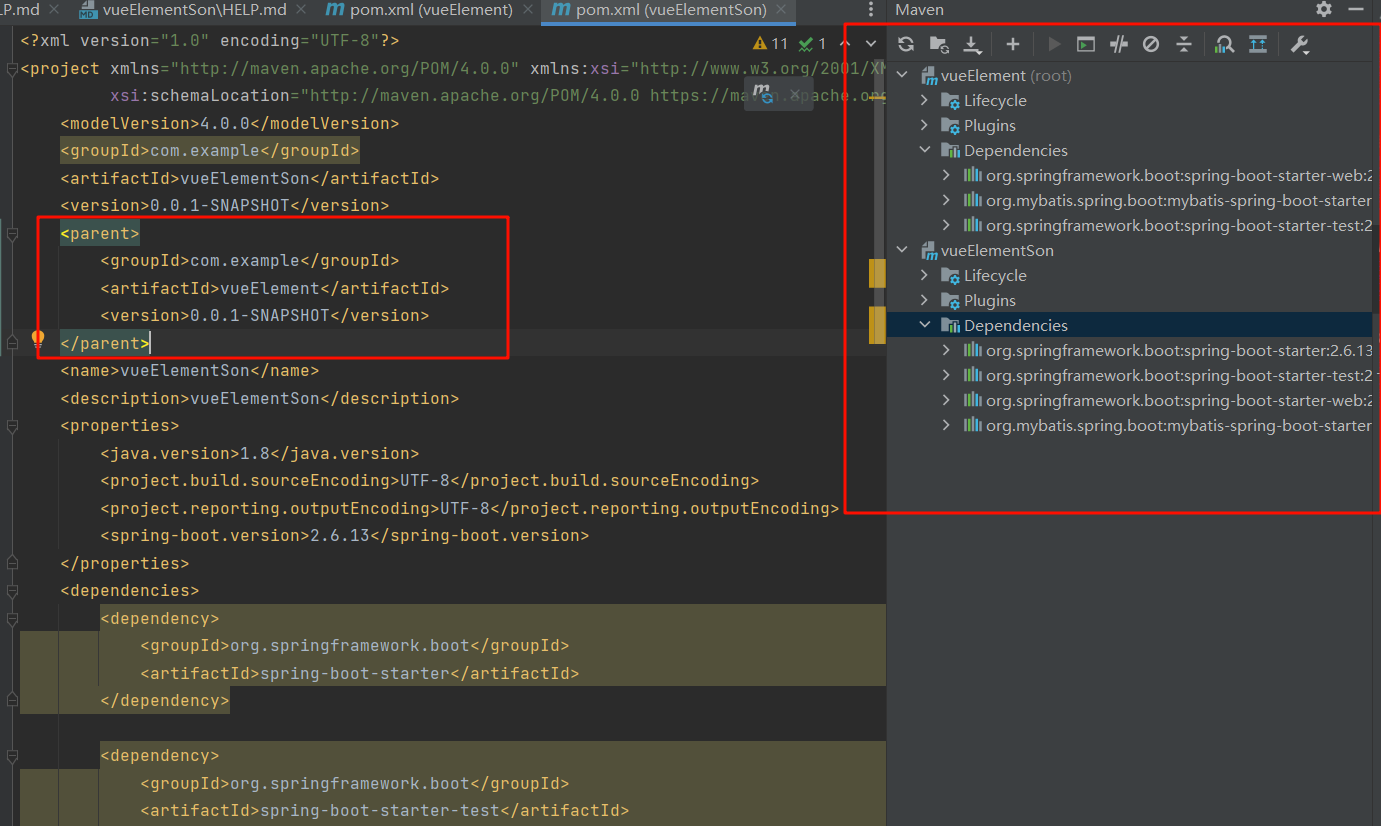Go to next highlighted error arrow
Viewport: 1381px width, 826px height.
coord(871,43)
